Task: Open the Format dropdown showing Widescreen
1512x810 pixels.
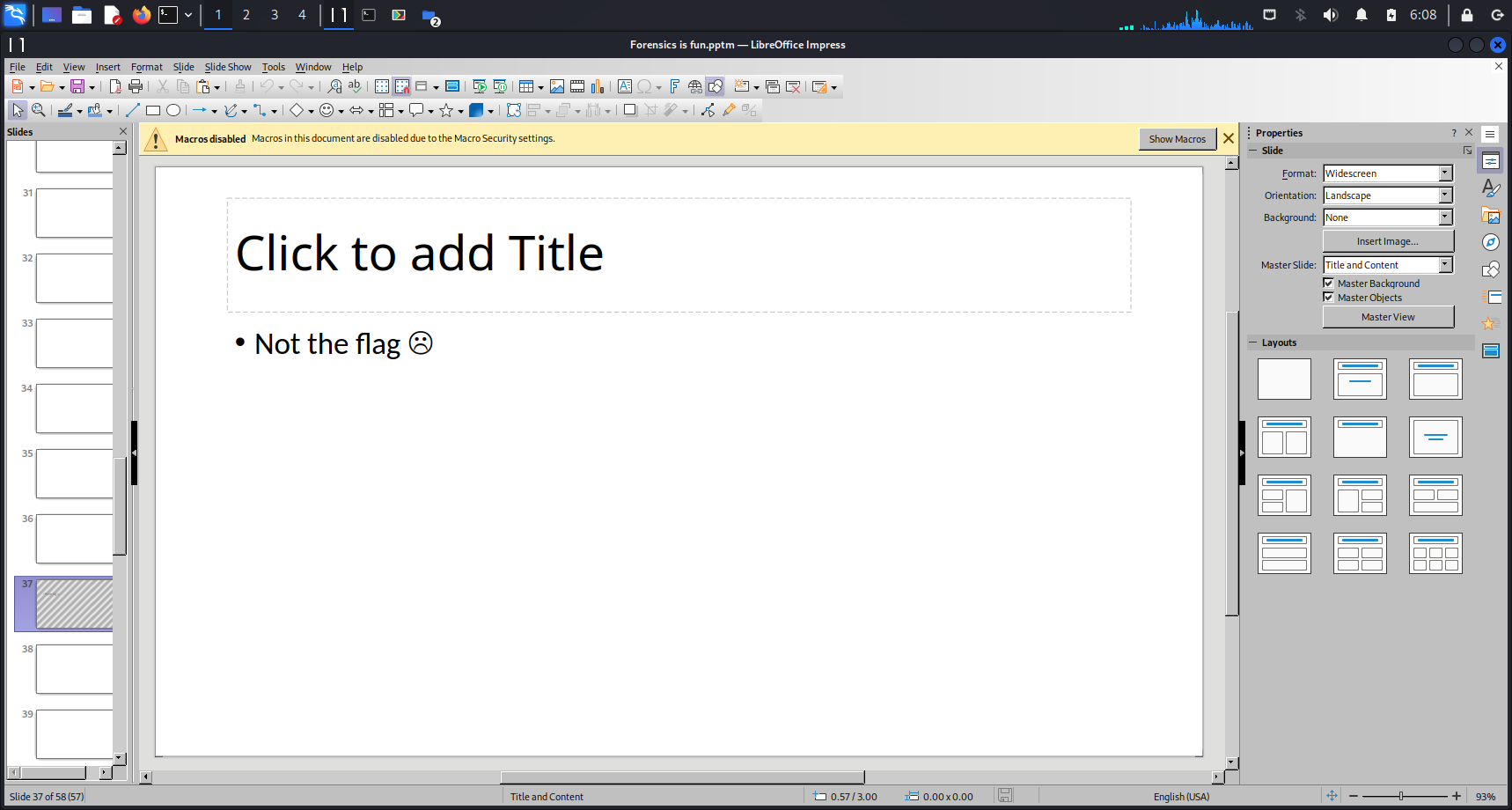Action: (x=1445, y=173)
